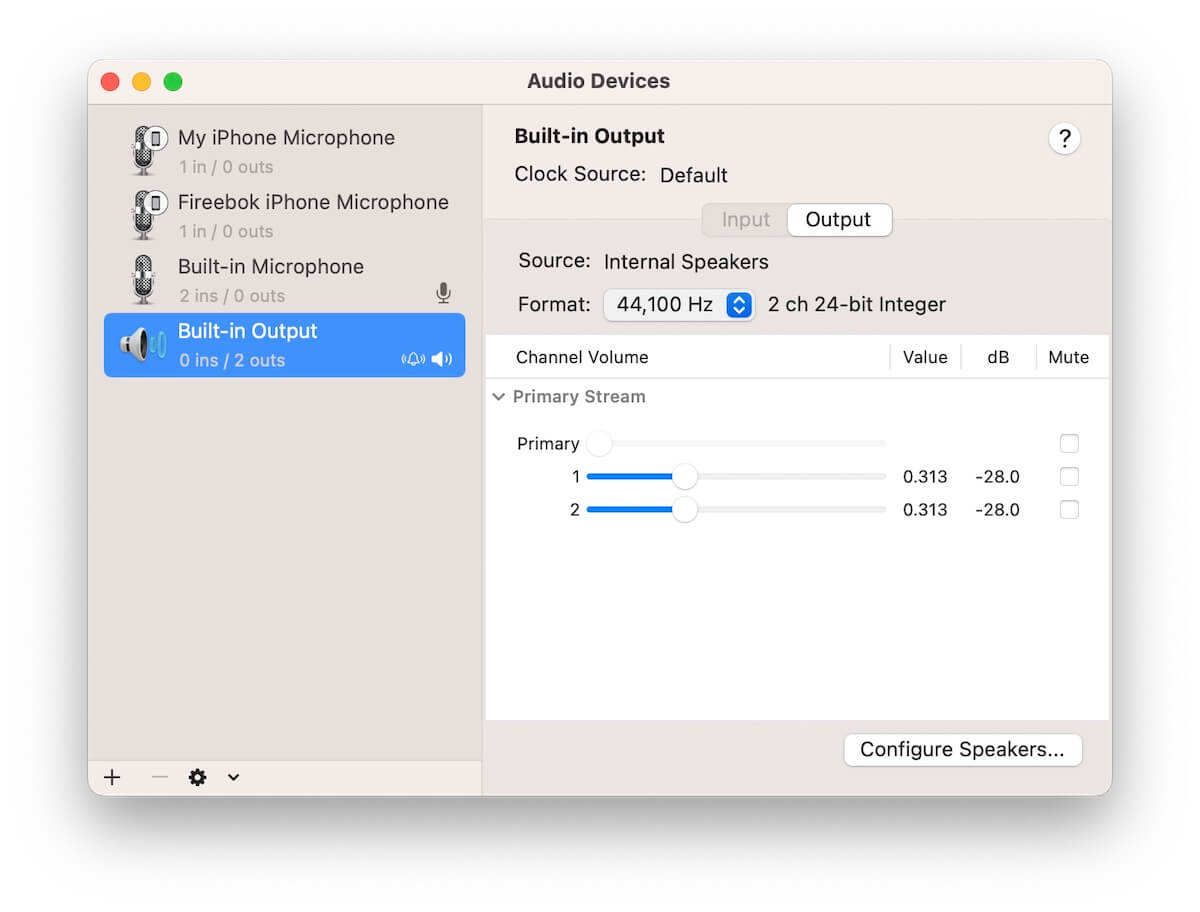The image size is (1200, 912).
Task: Enable the Primary channel mute checkbox
Action: 1069,443
